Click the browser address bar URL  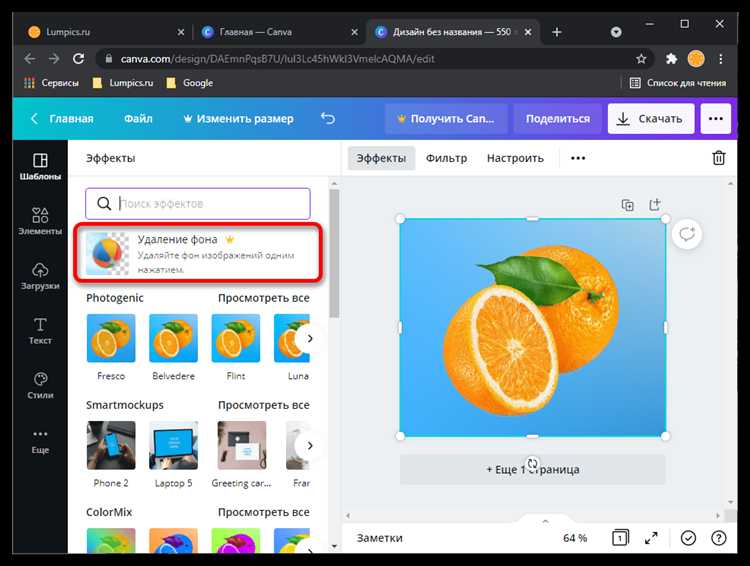[277, 59]
